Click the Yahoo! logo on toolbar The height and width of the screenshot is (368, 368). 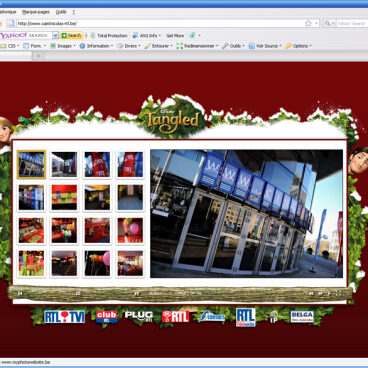13,35
